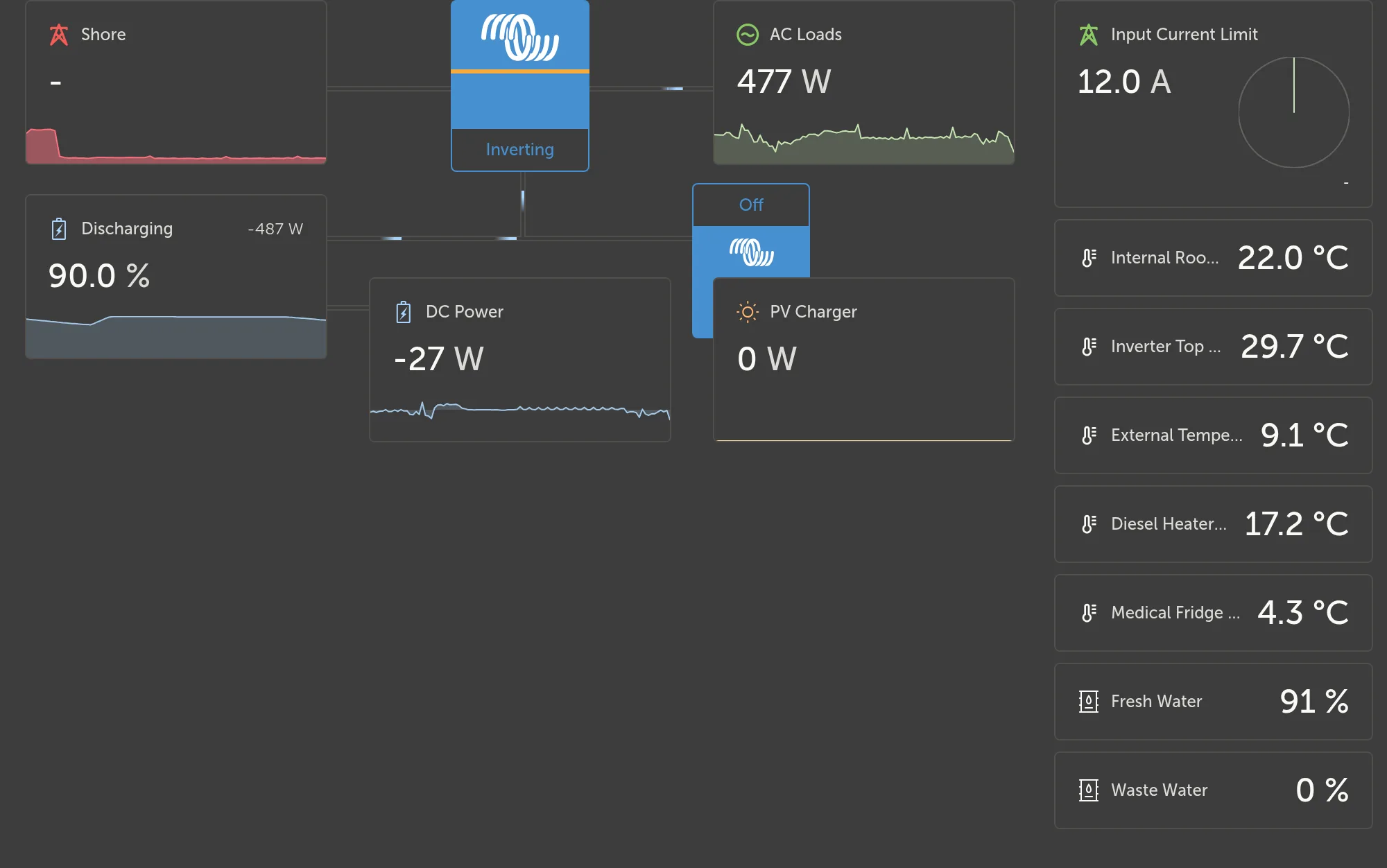Open the Inverting mode button
The width and height of the screenshot is (1387, 868).
pos(520,150)
